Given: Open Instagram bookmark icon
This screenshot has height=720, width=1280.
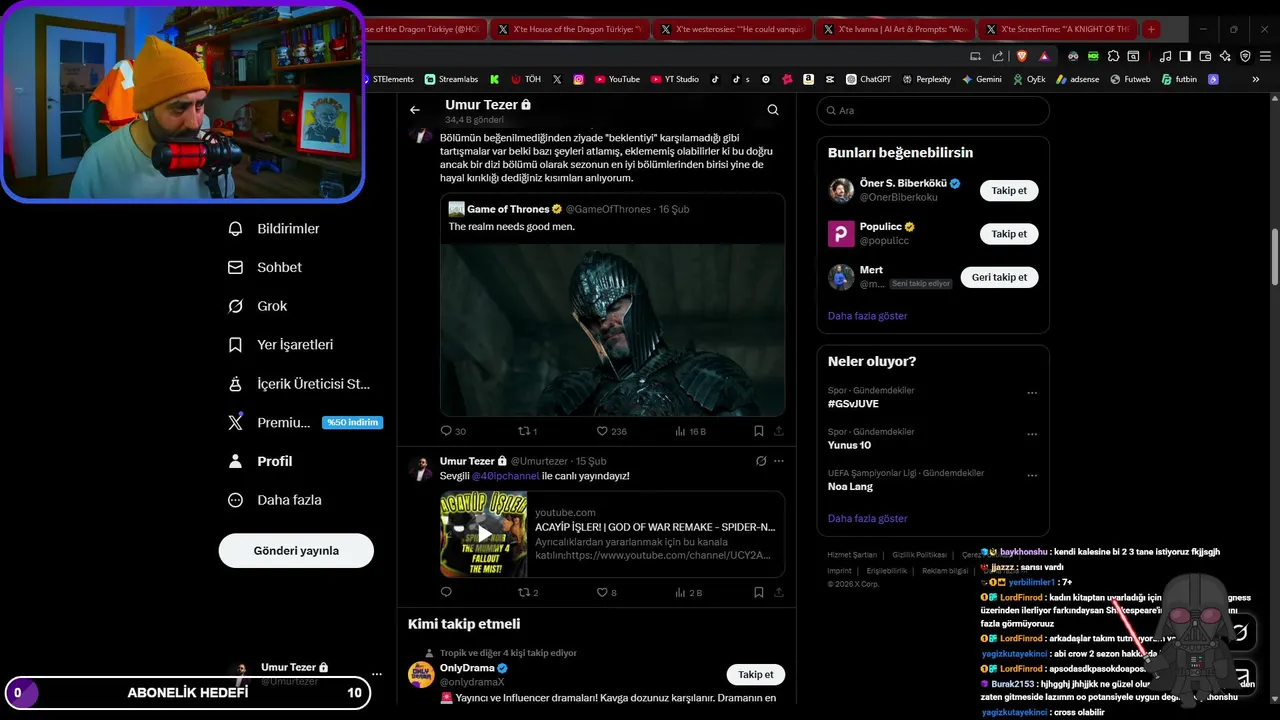Looking at the screenshot, I should [578, 79].
